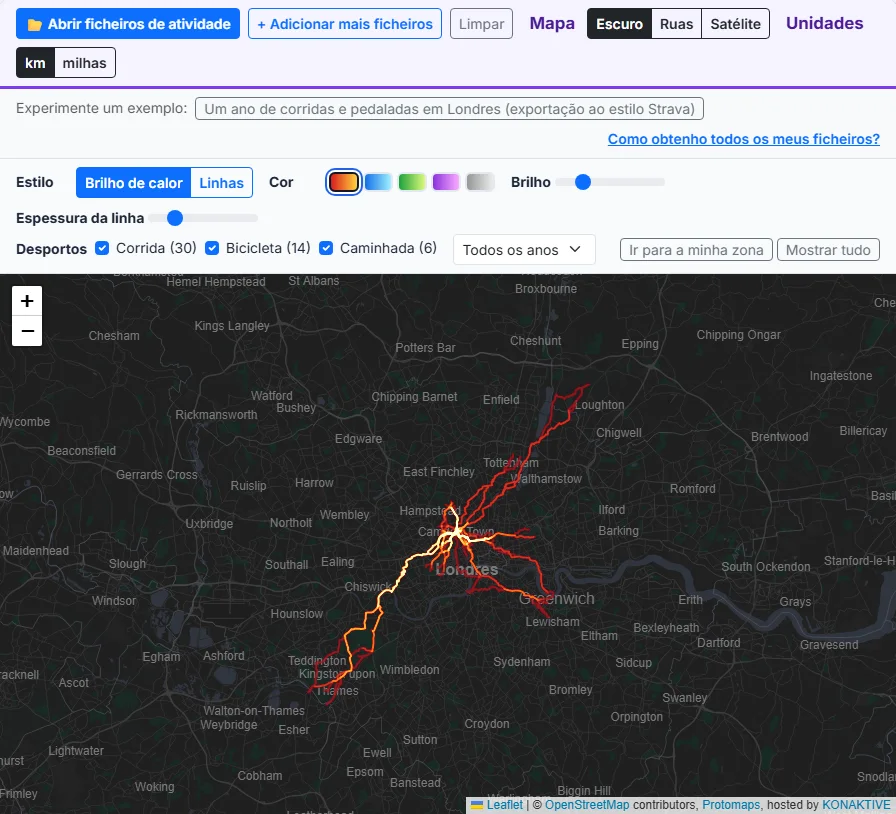The image size is (896, 814).
Task: Choose Linhas style
Action: [x=222, y=183]
